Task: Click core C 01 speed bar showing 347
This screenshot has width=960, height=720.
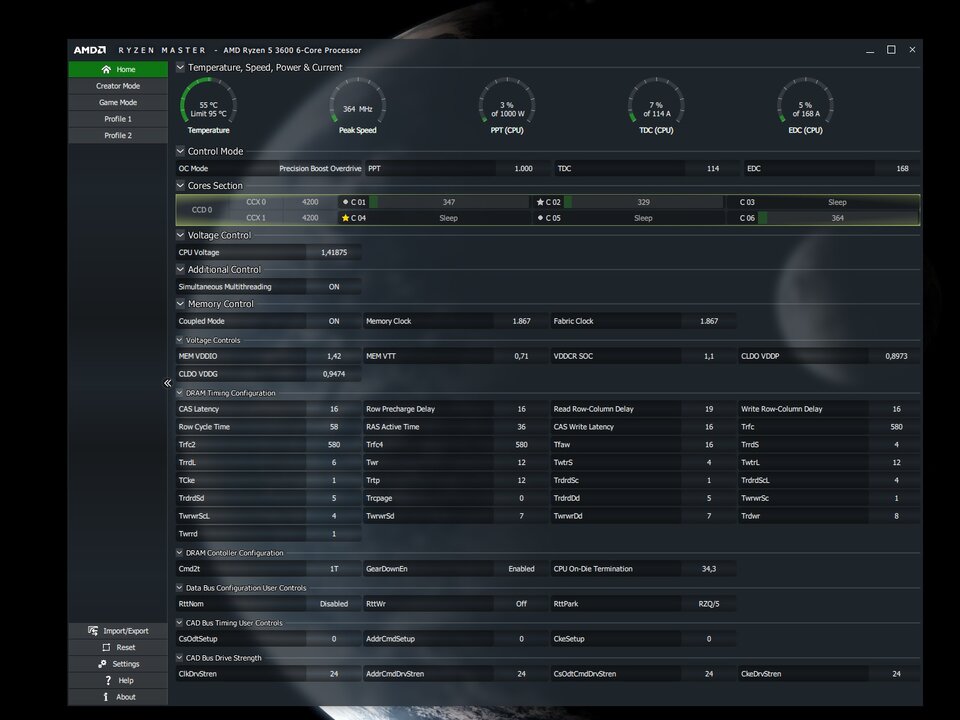Action: pos(449,202)
